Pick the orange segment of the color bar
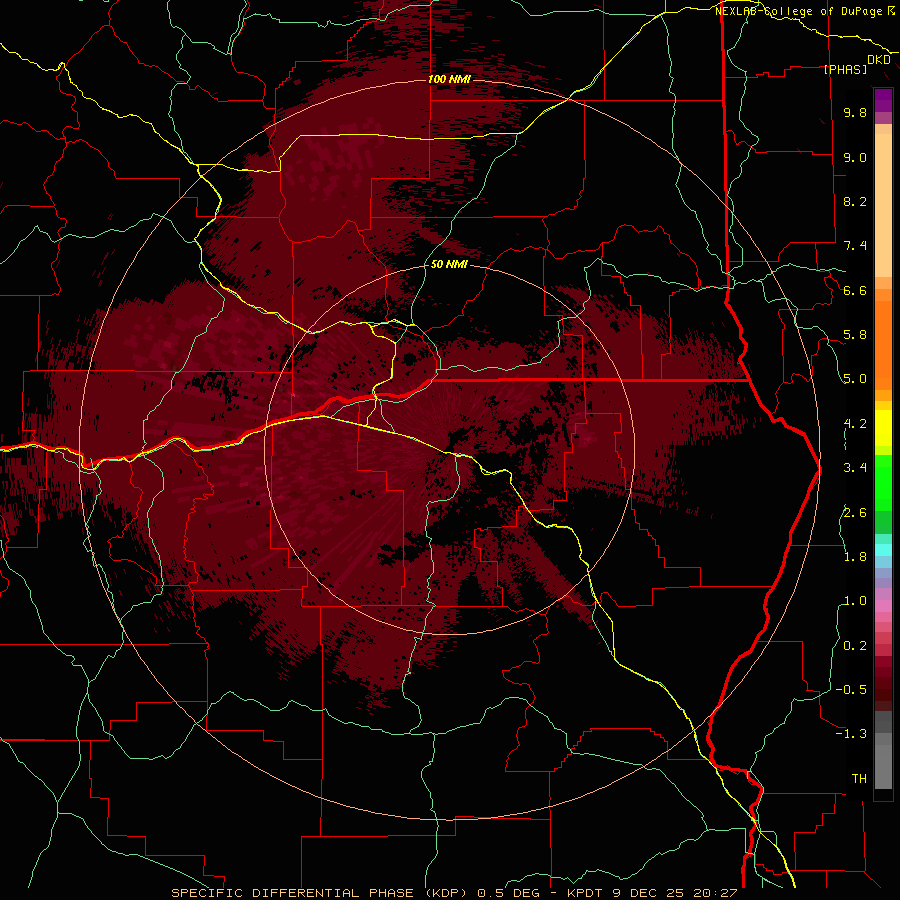The image size is (900, 900). (x=883, y=344)
